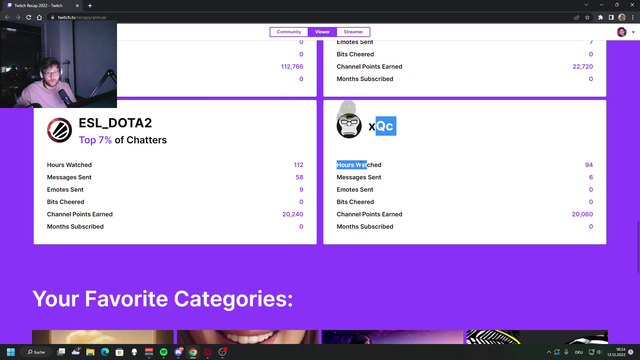Screen dimensions: 640x360
Task: Open the Chrome extensions puzzle menu
Action: pos(600,18)
